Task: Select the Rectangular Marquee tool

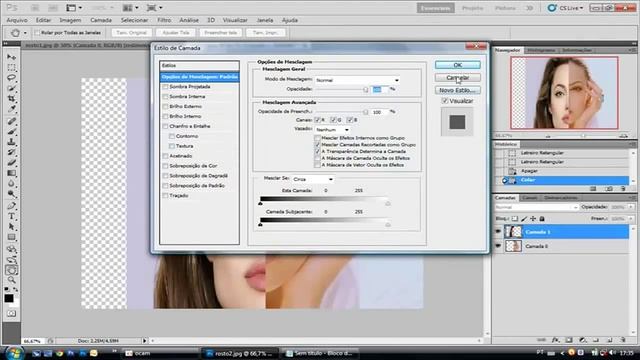Action: point(11,67)
